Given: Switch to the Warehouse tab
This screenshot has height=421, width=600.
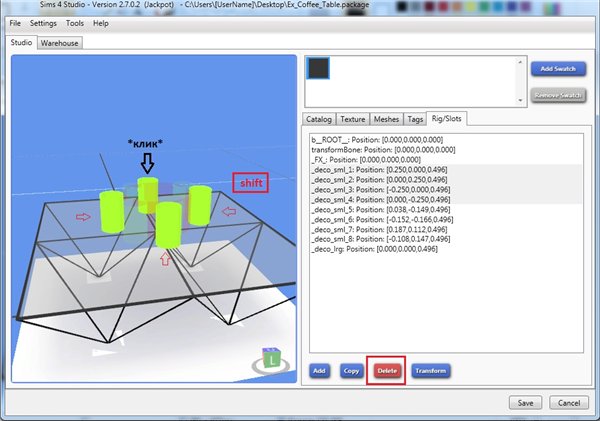Looking at the screenshot, I should click(x=60, y=44).
